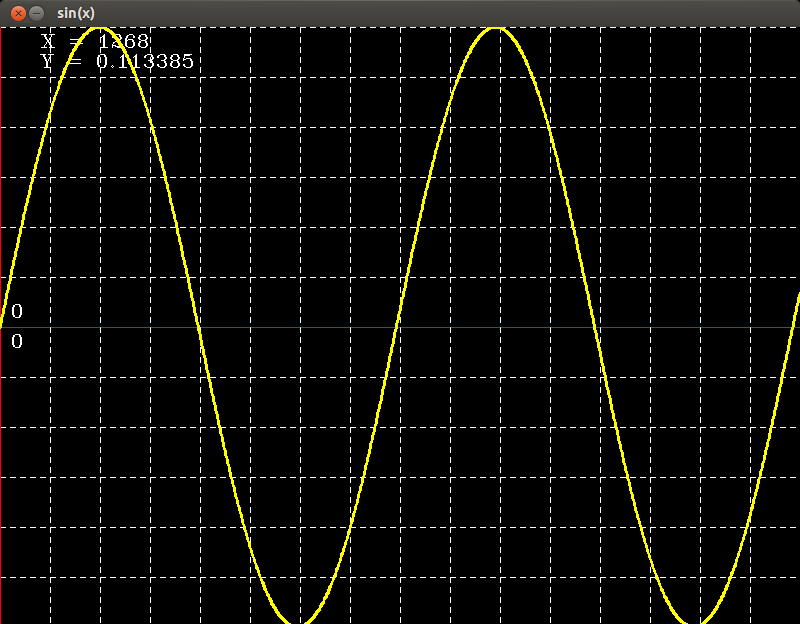Select the X = 1268 coordinate readout
Screen dimensions: 800x624
[95, 41]
